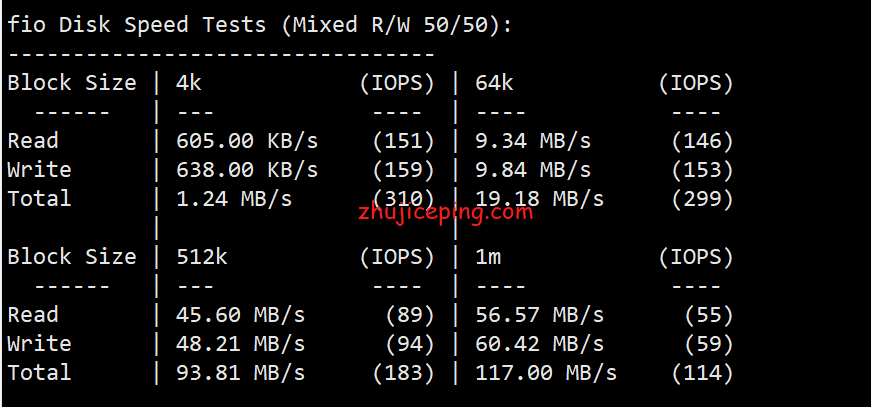Click the (114) IOPS total value
The height and width of the screenshot is (407, 871).
pyautogui.click(x=702, y=372)
